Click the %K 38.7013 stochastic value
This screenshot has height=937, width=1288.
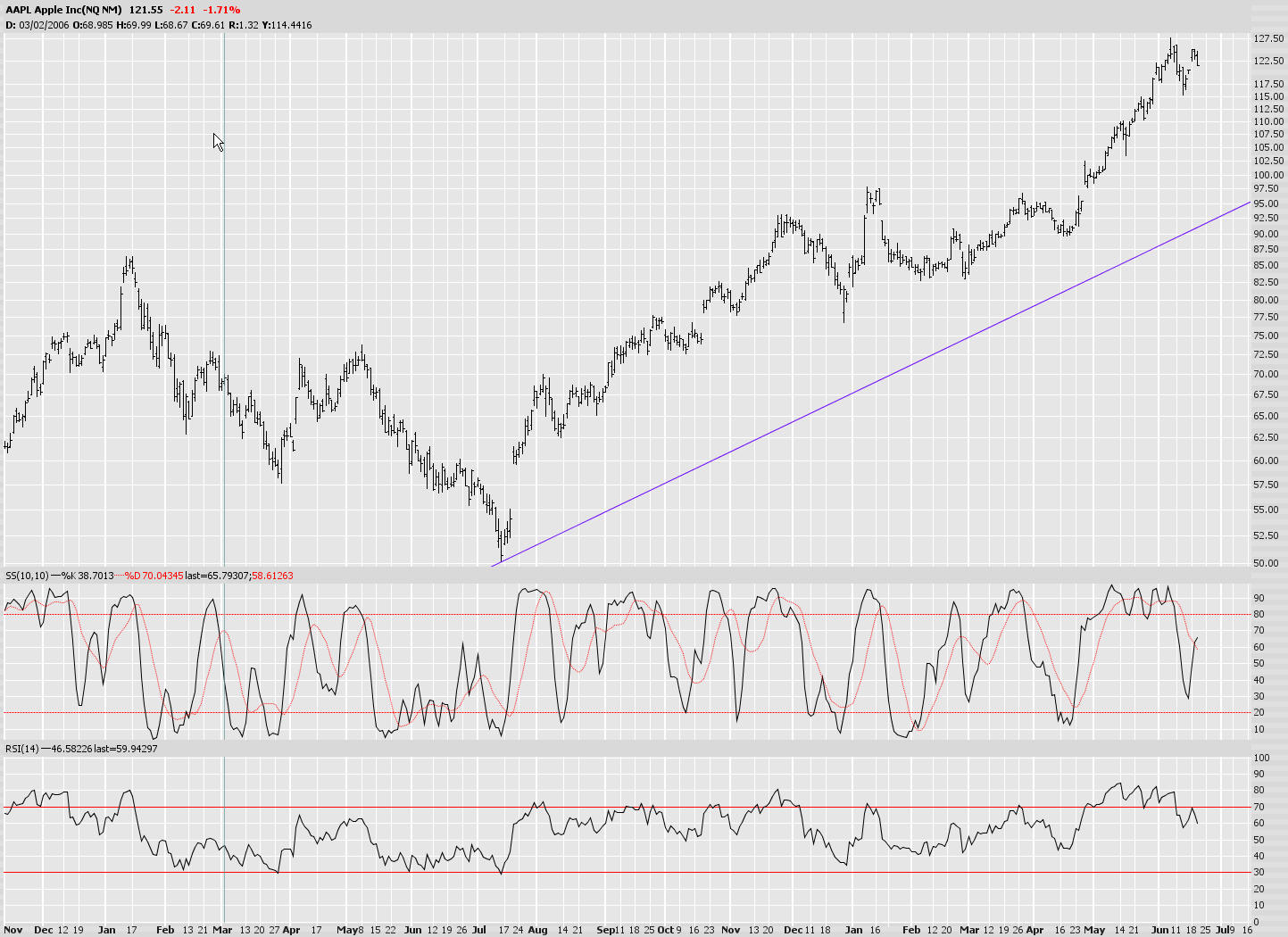pos(87,576)
